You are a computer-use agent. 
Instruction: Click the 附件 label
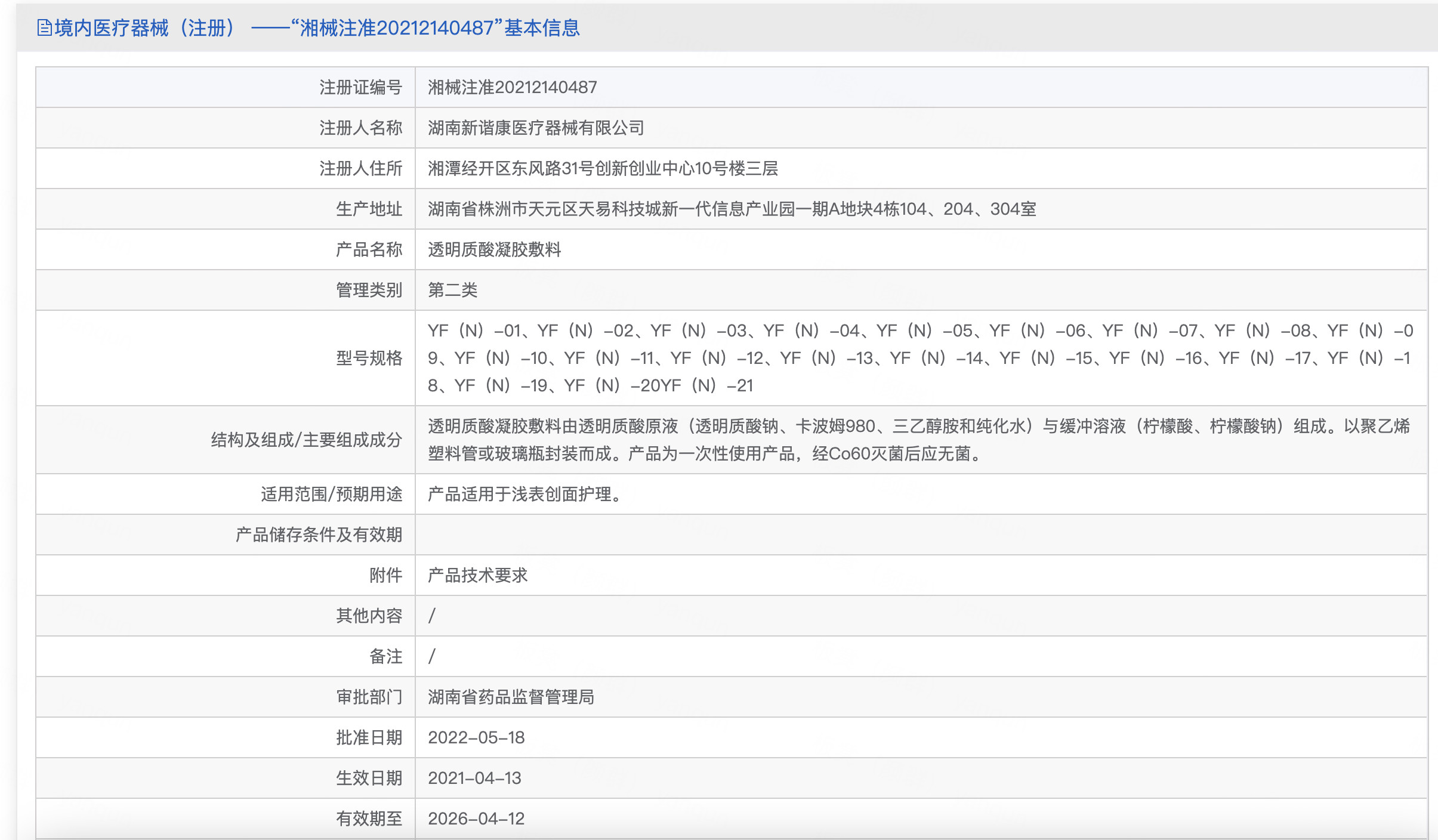tap(385, 575)
